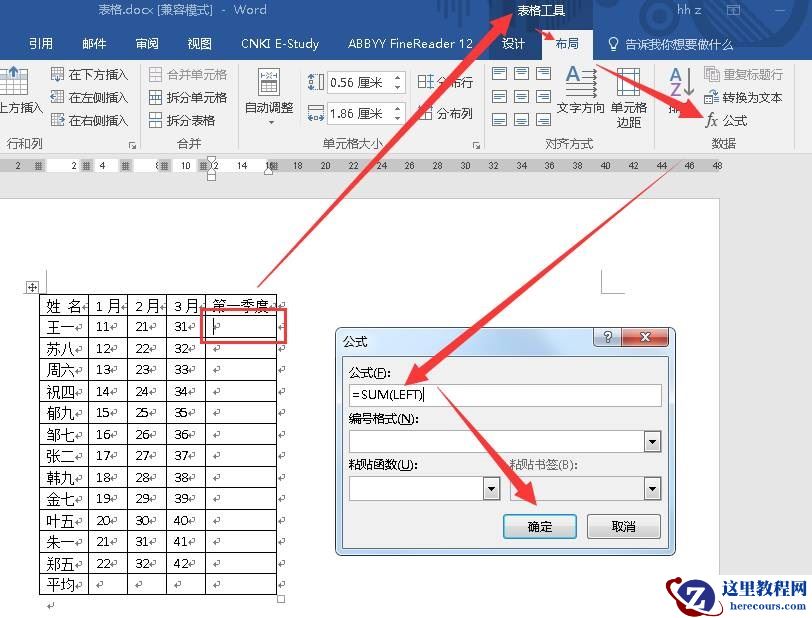Click 重复标题行 (repeat header rows)
The image size is (812, 618).
743,75
